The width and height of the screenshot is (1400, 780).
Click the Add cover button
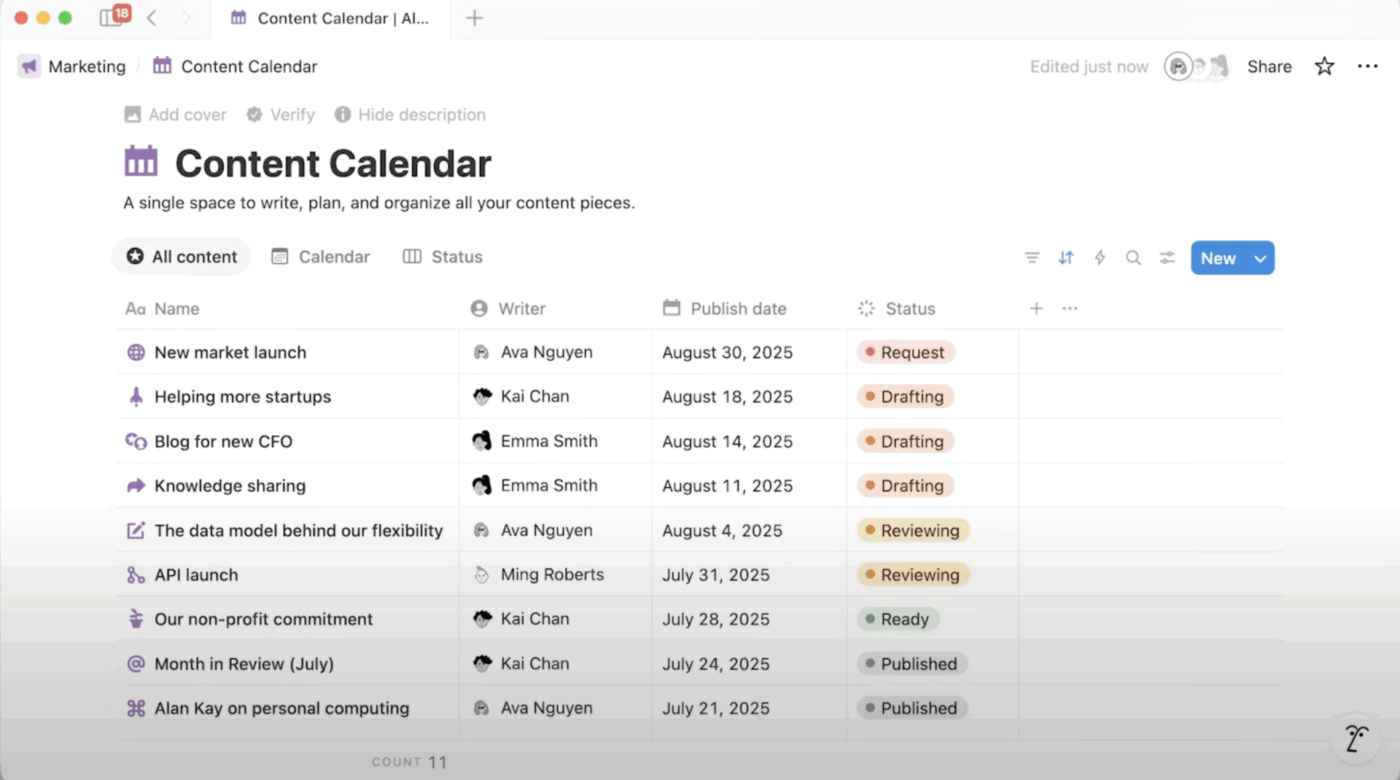point(175,115)
